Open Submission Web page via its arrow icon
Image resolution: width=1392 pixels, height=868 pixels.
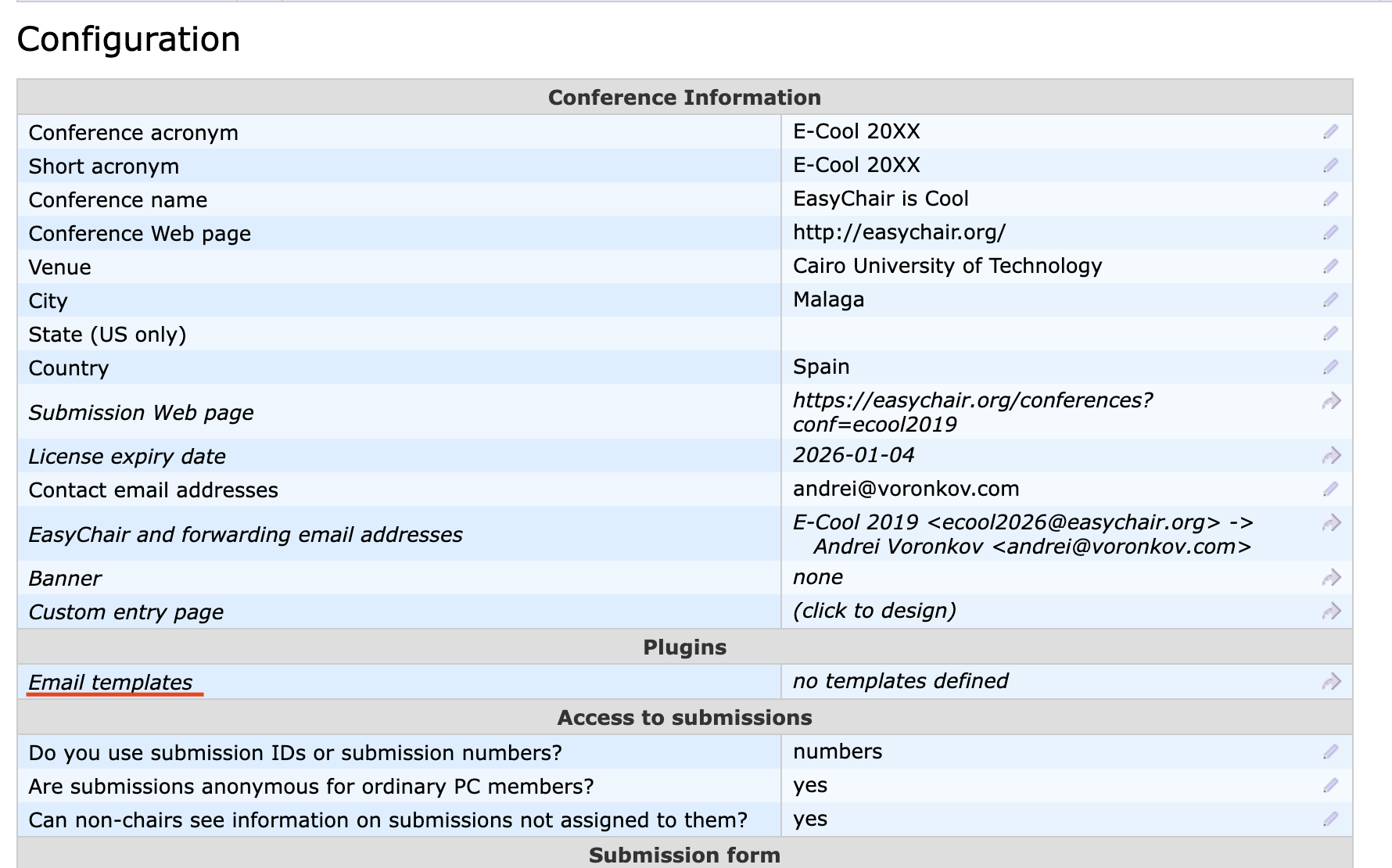1331,401
